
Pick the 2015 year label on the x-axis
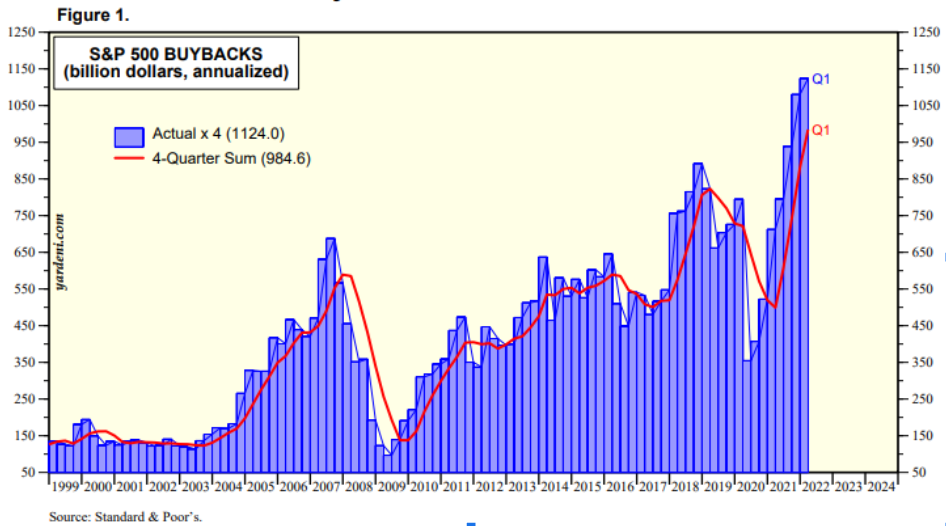coord(587,486)
